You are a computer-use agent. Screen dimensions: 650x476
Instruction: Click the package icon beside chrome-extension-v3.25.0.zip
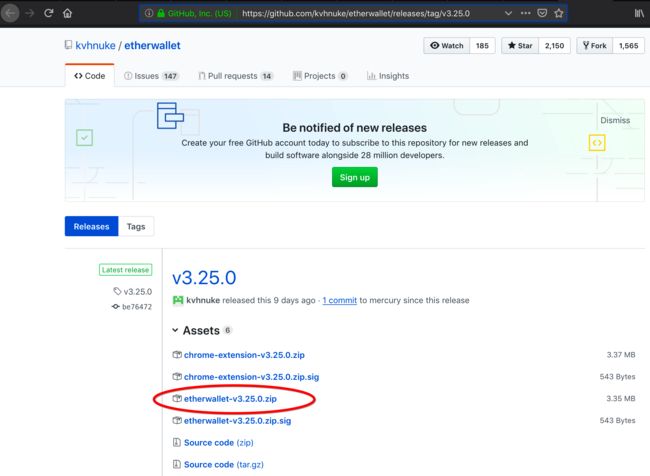(x=177, y=355)
